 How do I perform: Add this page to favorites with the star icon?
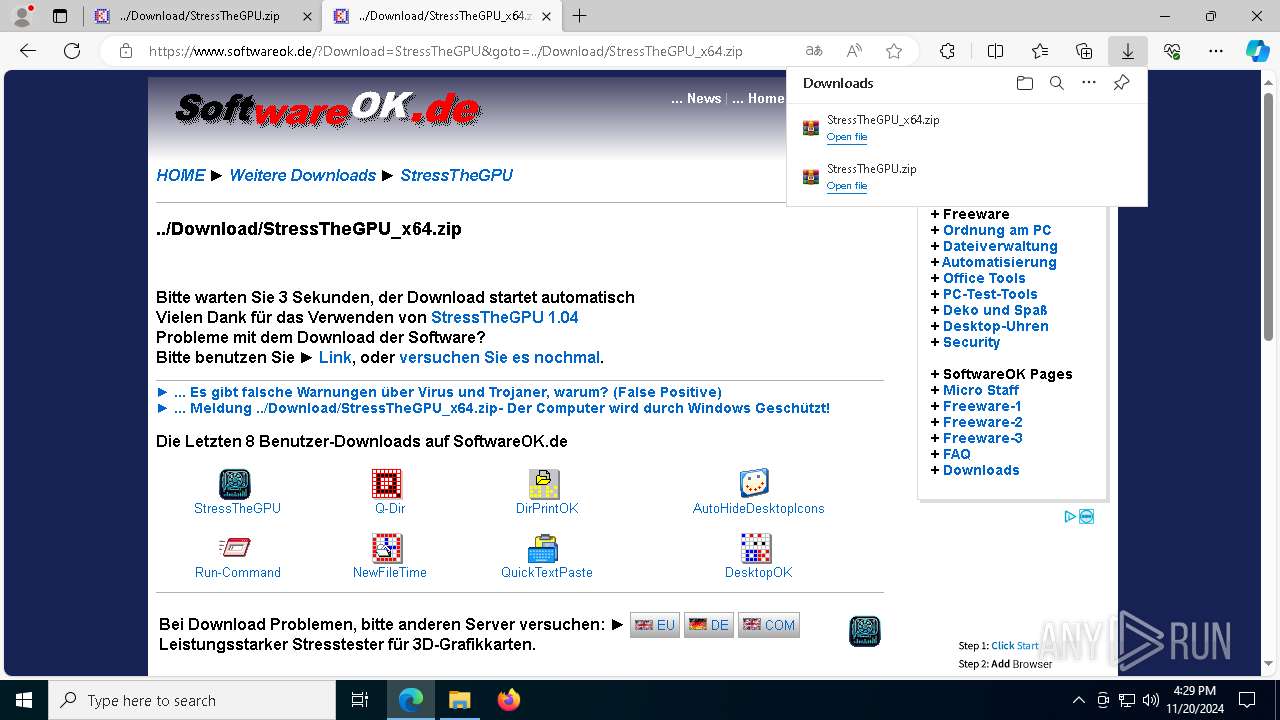click(894, 51)
